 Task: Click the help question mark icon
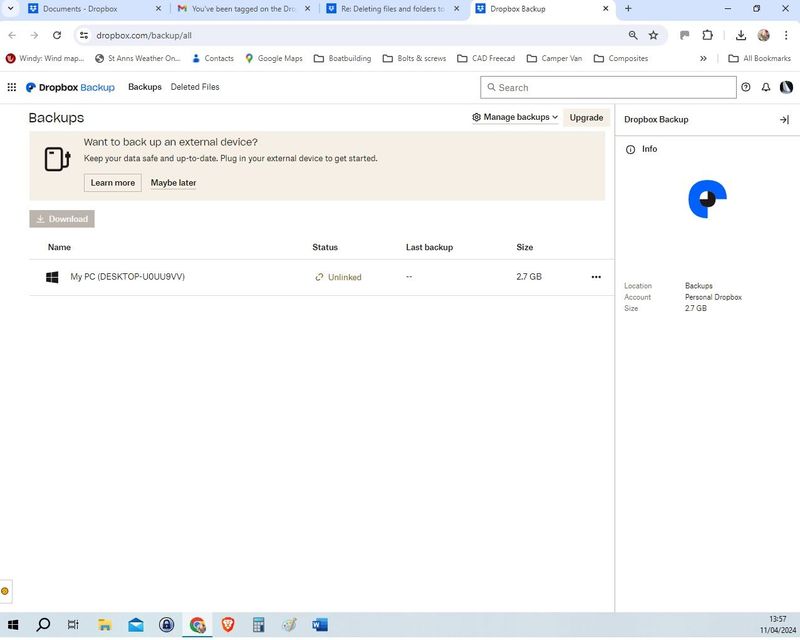point(745,87)
